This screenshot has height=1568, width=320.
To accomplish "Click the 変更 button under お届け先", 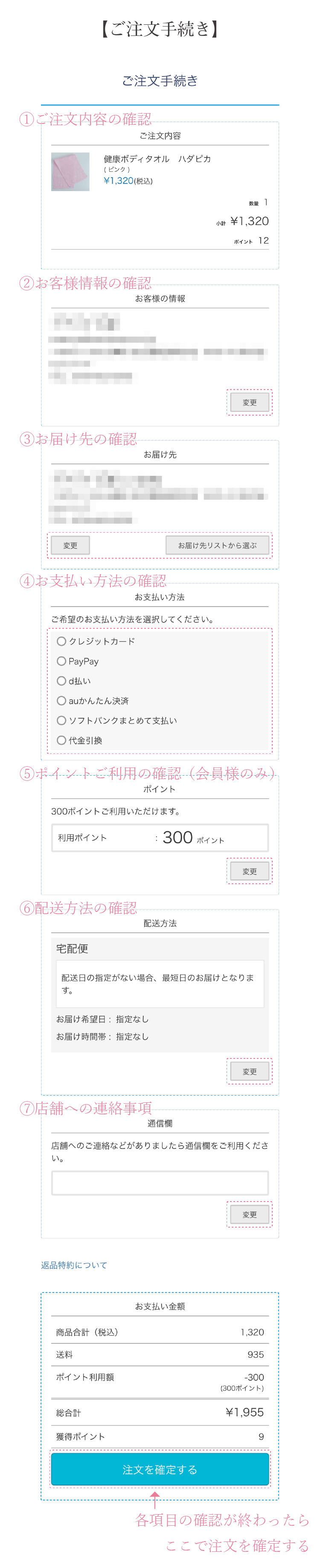I will click(70, 545).
